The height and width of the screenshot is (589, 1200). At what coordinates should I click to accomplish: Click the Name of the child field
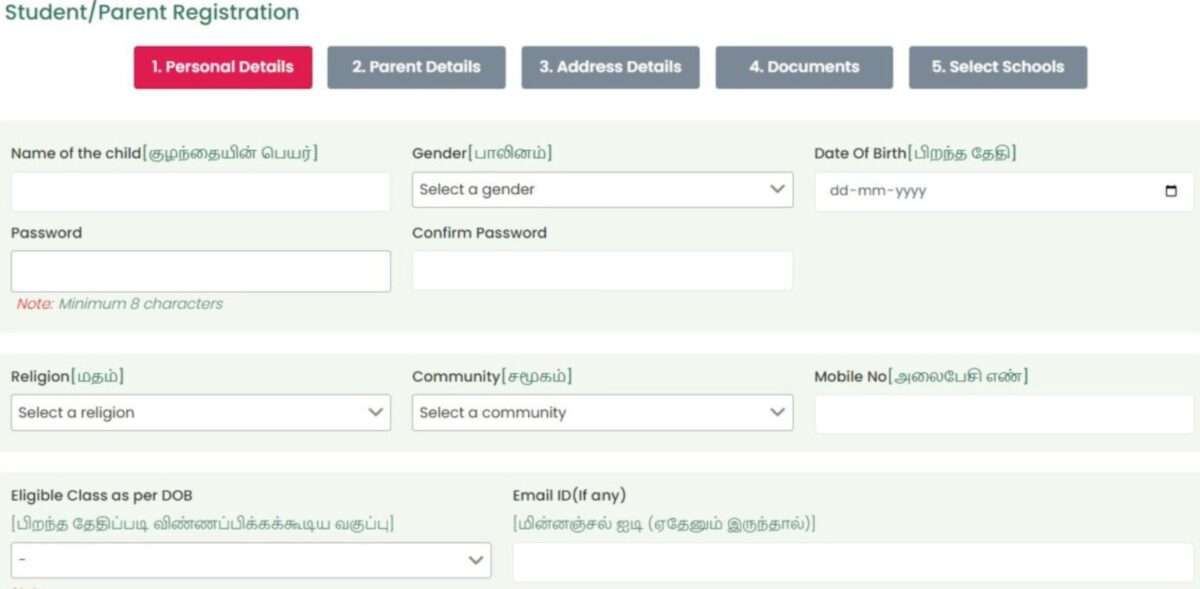(x=200, y=192)
